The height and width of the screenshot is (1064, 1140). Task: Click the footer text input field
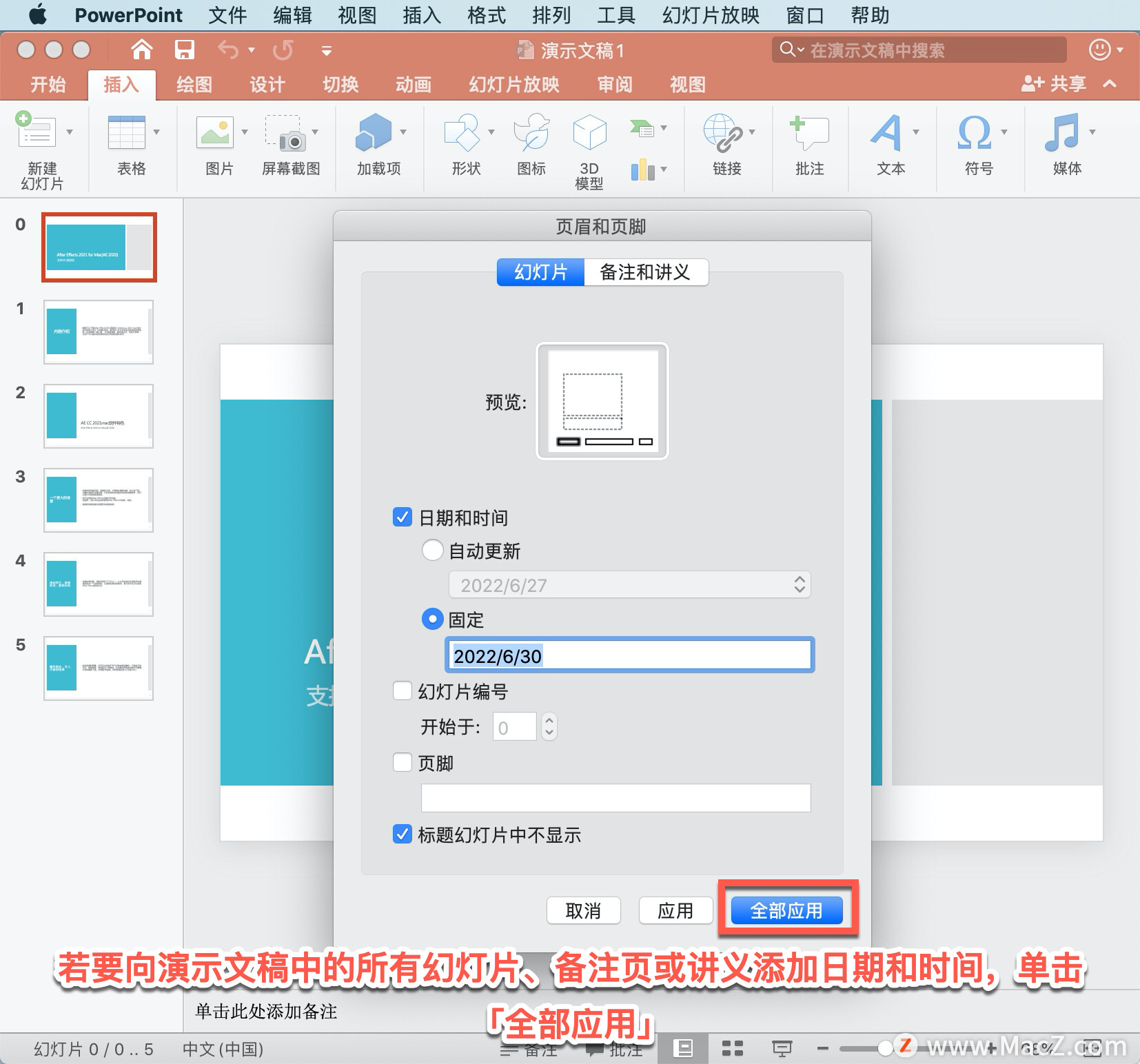(616, 798)
